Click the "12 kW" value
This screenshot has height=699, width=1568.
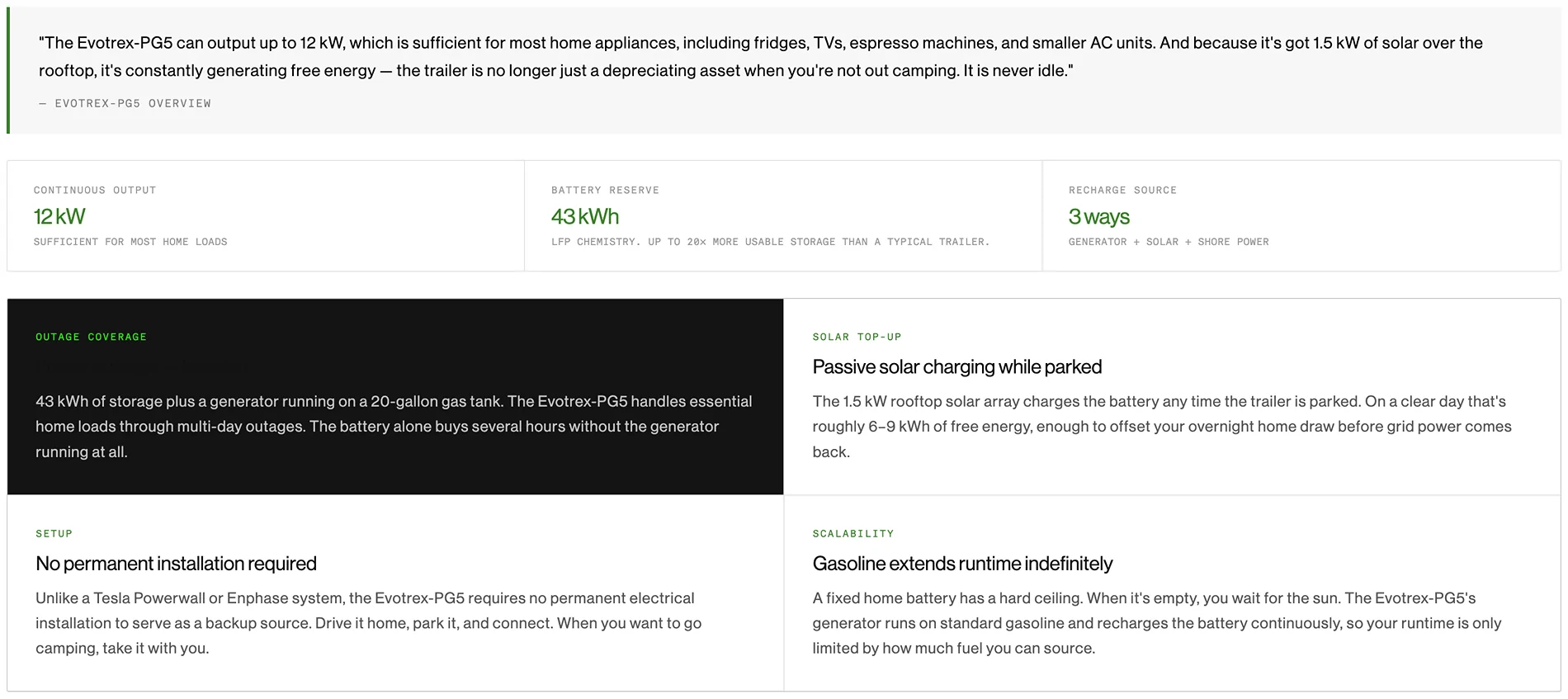point(59,216)
